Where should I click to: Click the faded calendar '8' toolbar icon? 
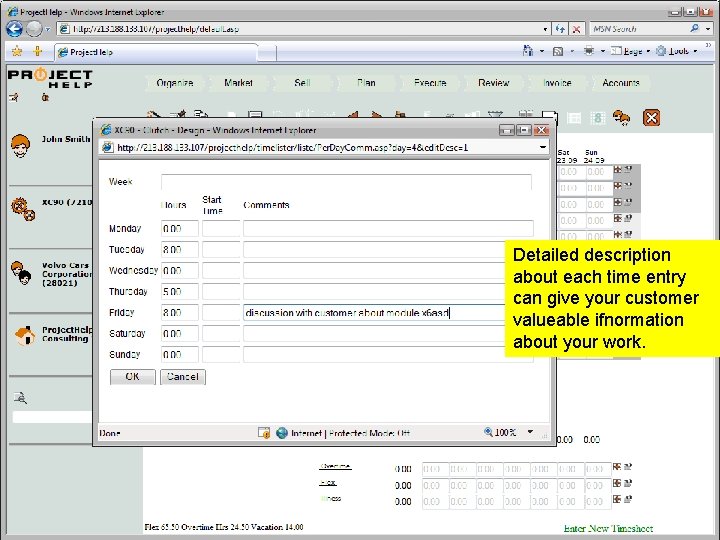pyautogui.click(x=598, y=118)
